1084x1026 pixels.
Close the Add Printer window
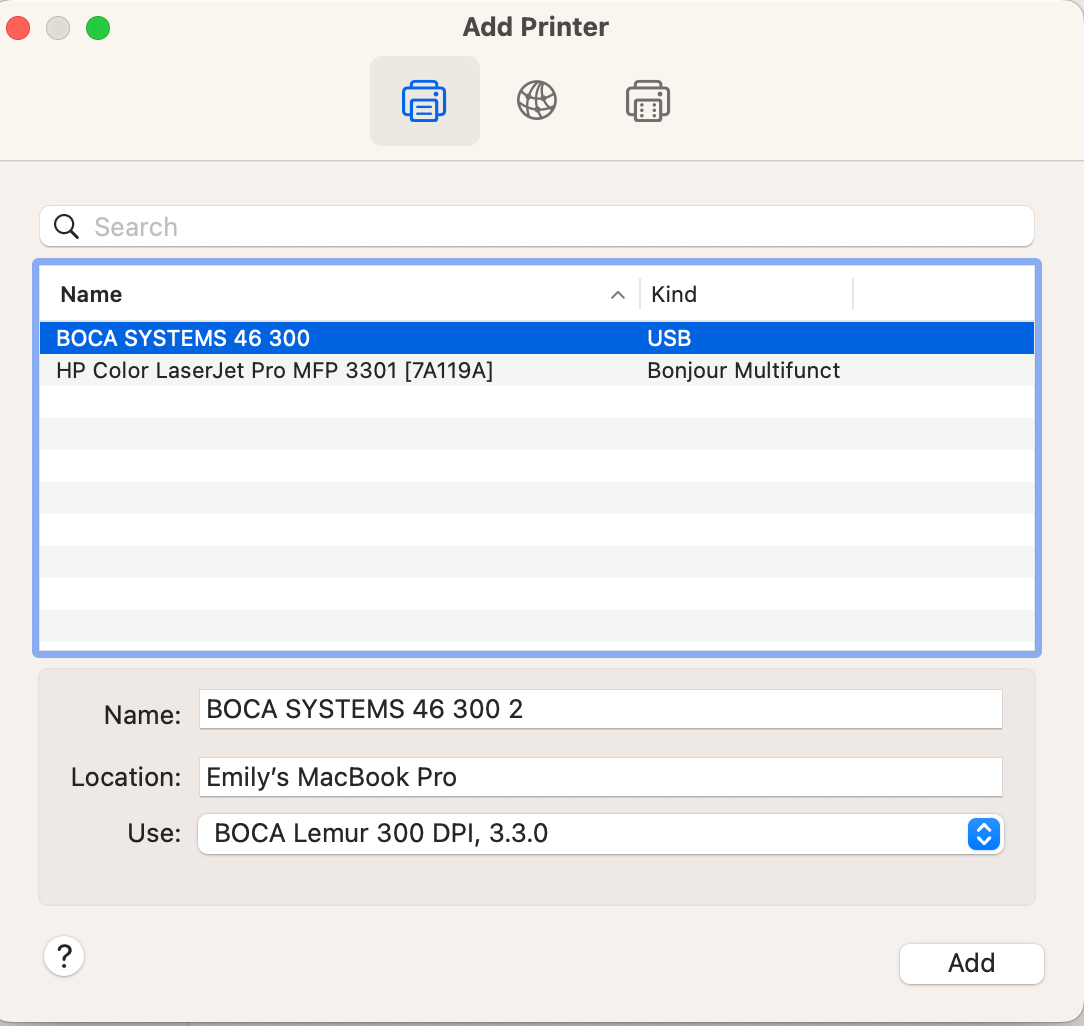(x=18, y=28)
